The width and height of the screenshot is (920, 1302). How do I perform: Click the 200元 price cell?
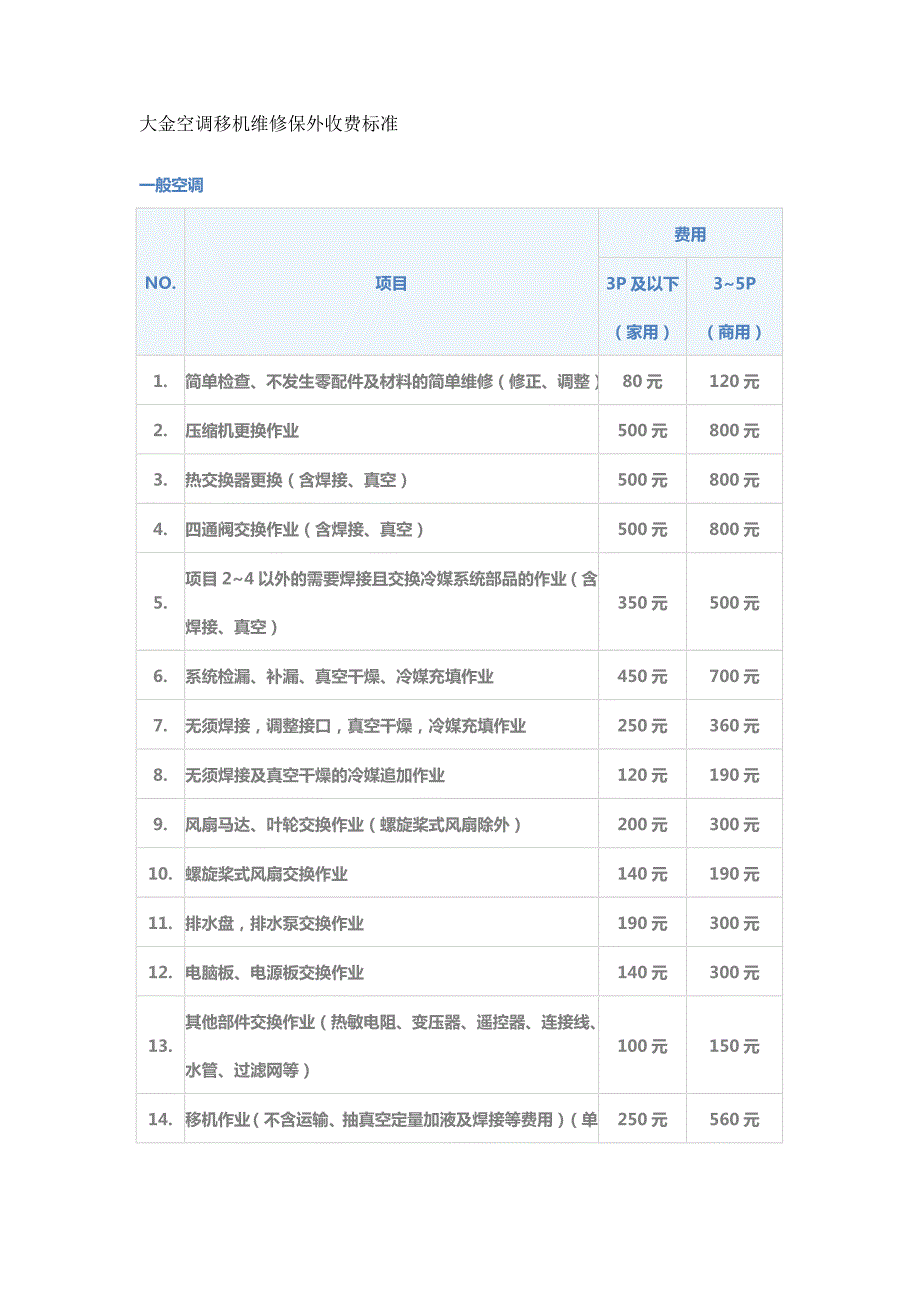642,825
